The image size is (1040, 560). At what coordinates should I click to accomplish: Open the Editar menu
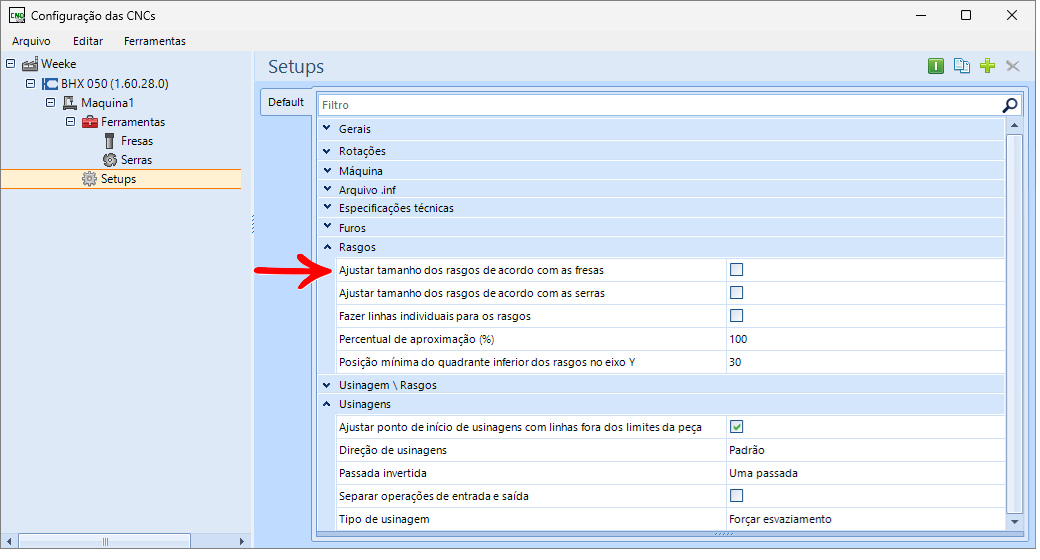[88, 41]
